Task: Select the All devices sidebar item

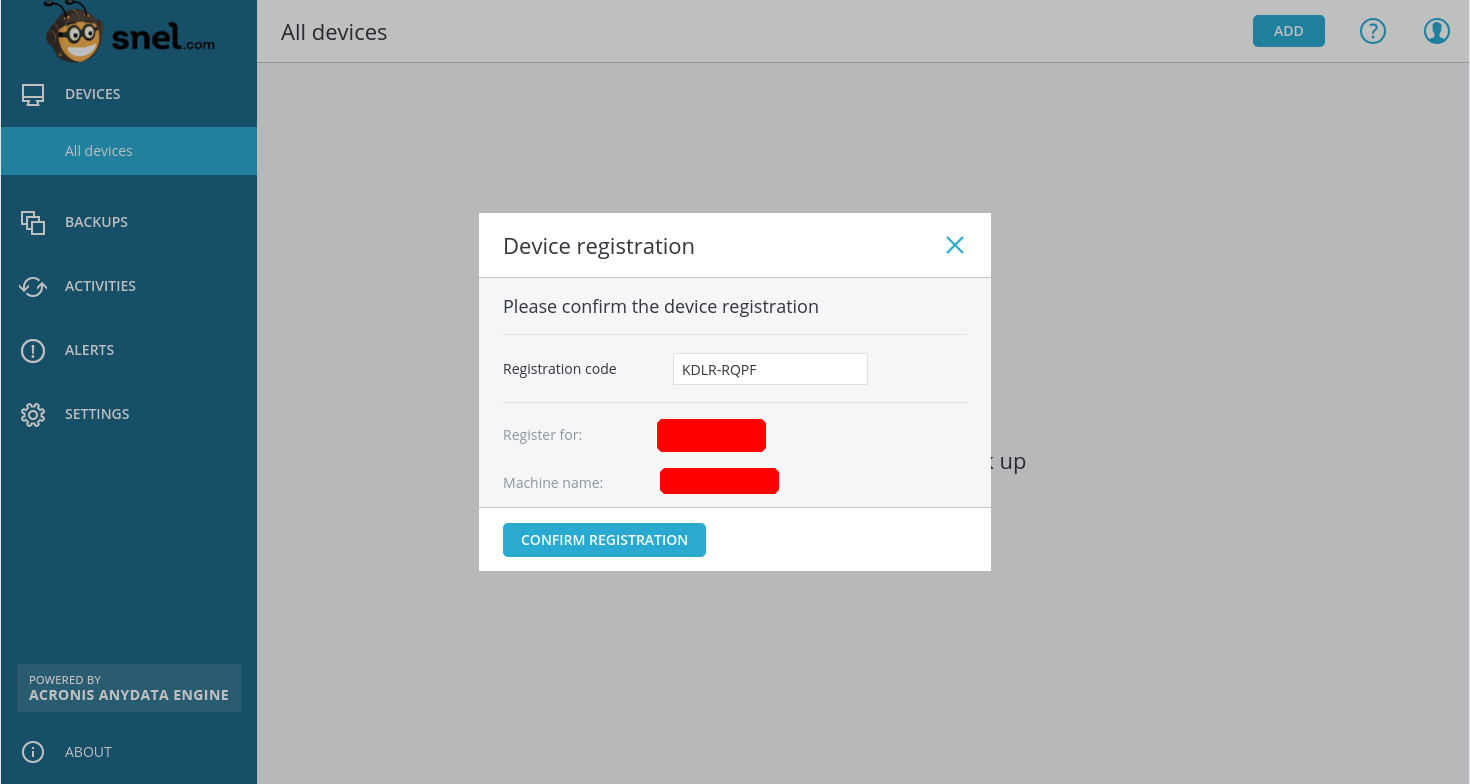Action: tap(99, 151)
